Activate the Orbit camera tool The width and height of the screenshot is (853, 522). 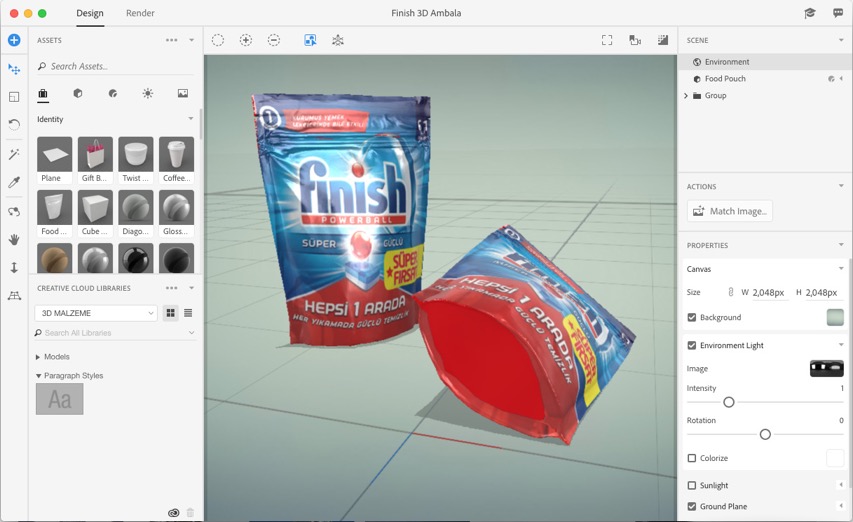point(14,211)
